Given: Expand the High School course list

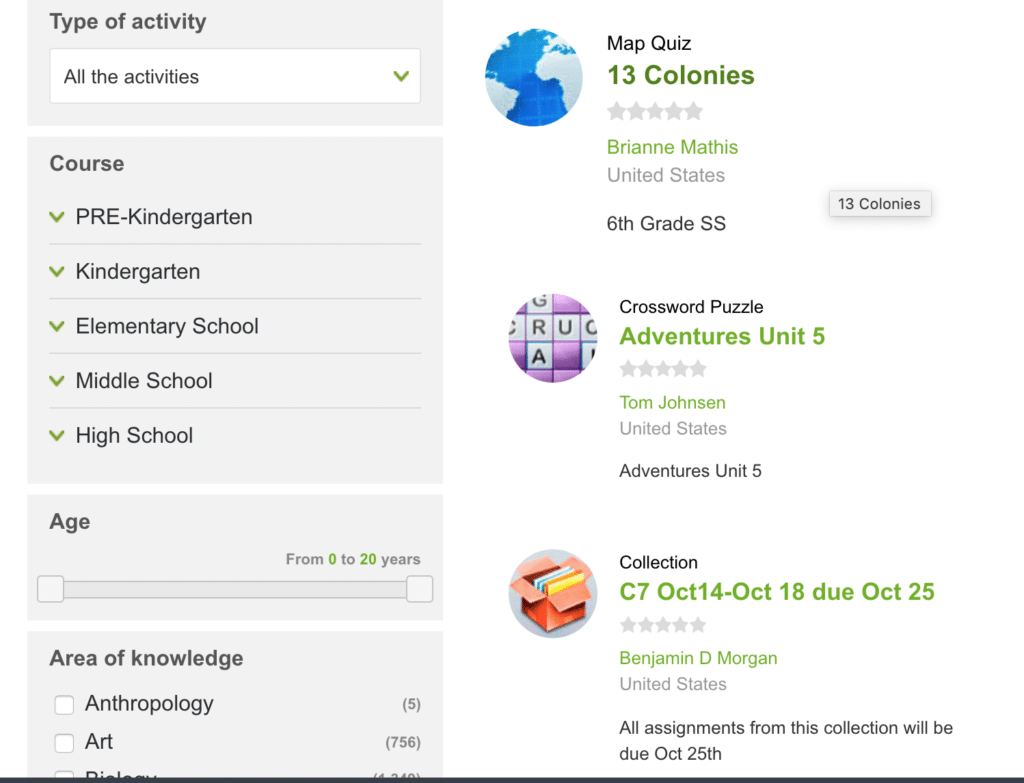Looking at the screenshot, I should click(134, 436).
